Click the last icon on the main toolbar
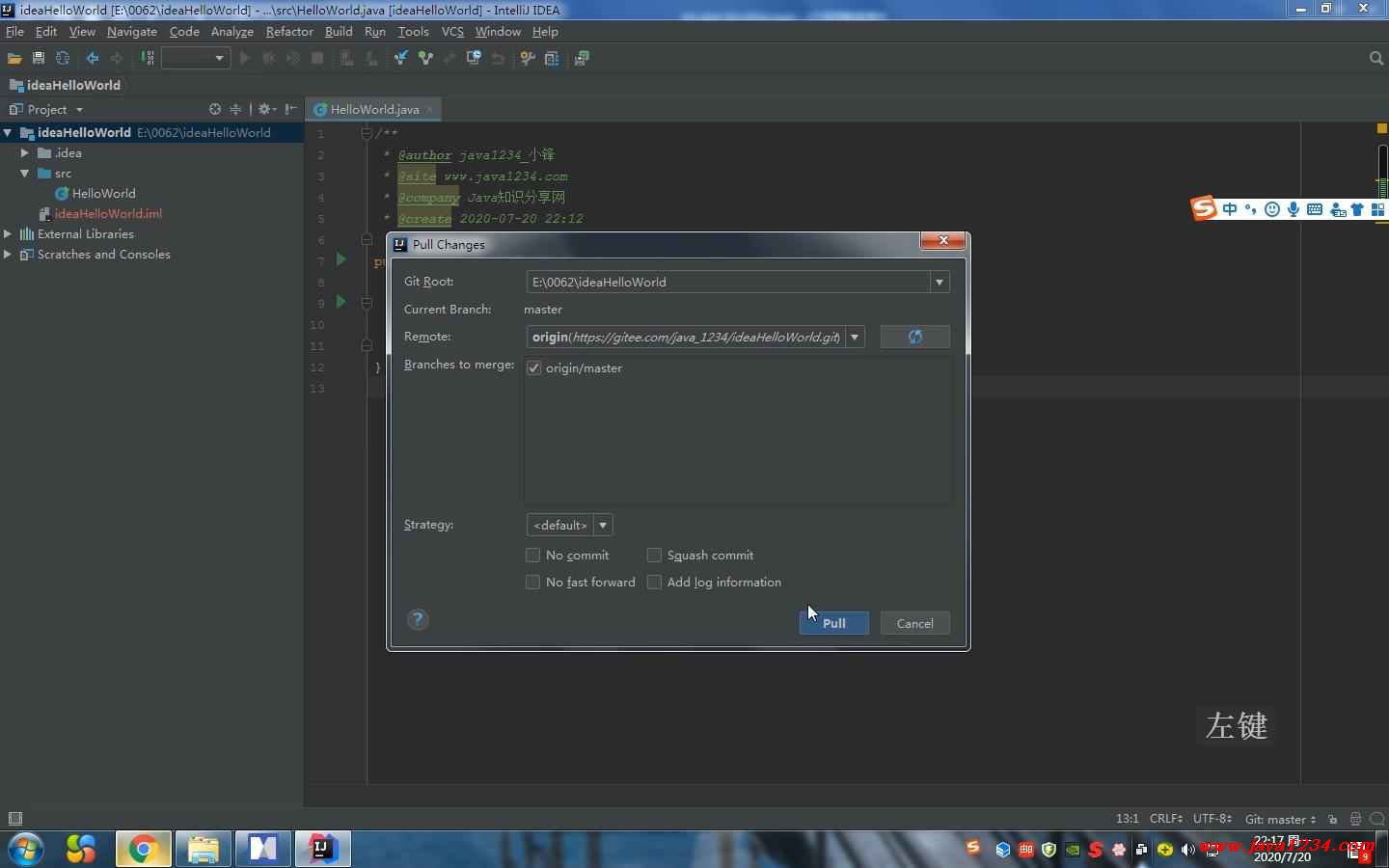The height and width of the screenshot is (868, 1389). click(x=582, y=58)
